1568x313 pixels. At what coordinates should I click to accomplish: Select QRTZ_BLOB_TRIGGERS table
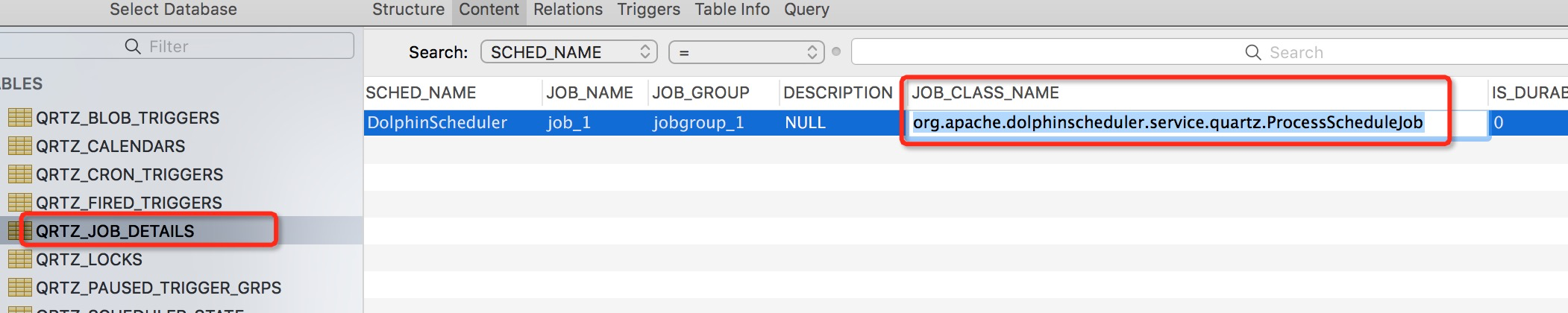(128, 118)
